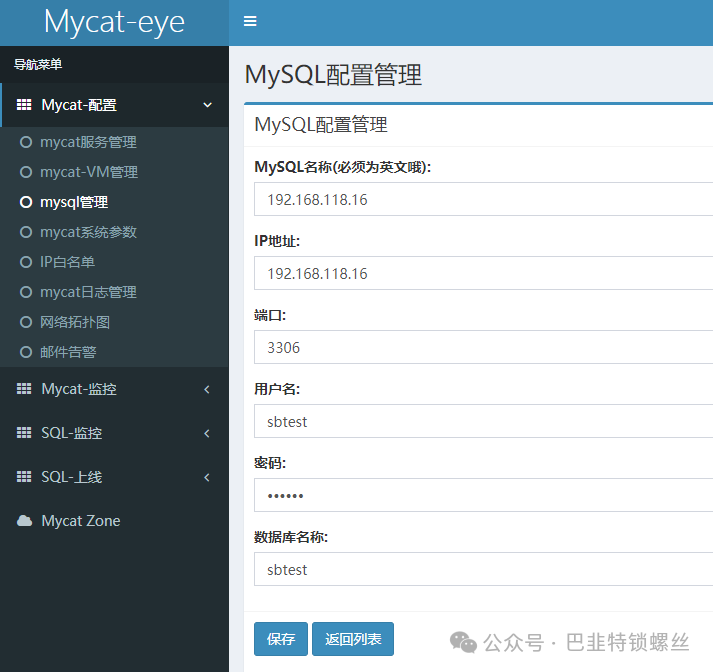Collapse the Mycat-配置 menu chevron
The height and width of the screenshot is (672, 713).
[207, 105]
